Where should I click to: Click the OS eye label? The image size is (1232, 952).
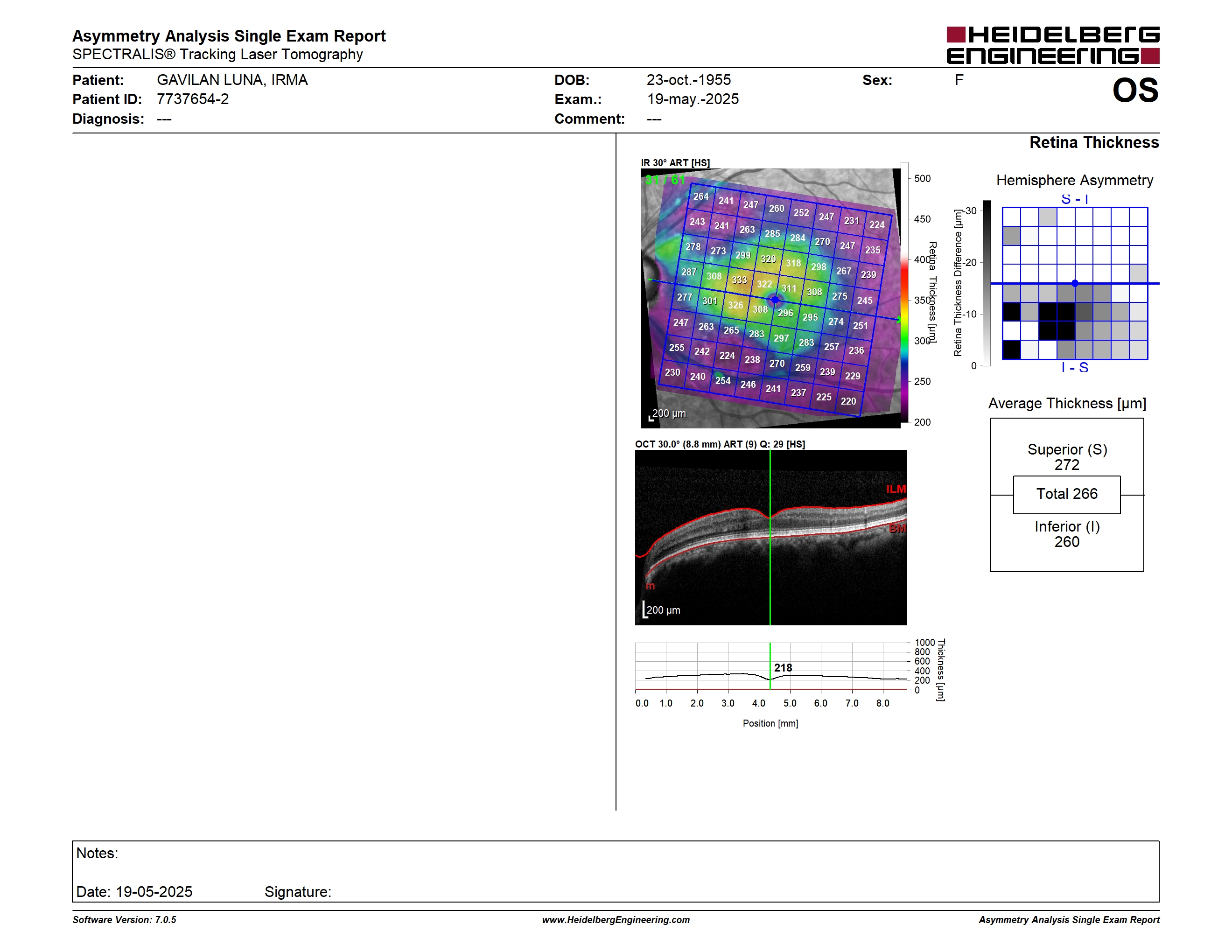[x=1135, y=90]
